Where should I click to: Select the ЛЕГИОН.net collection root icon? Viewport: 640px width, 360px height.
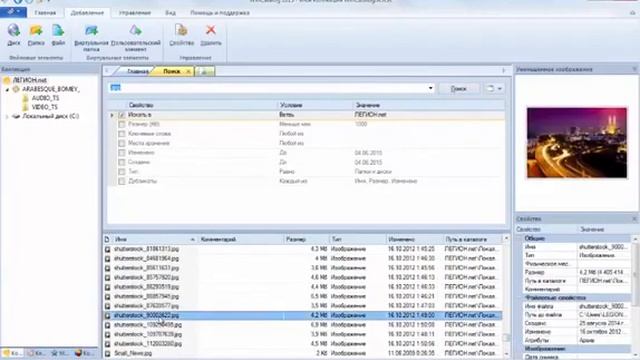[x=7, y=80]
